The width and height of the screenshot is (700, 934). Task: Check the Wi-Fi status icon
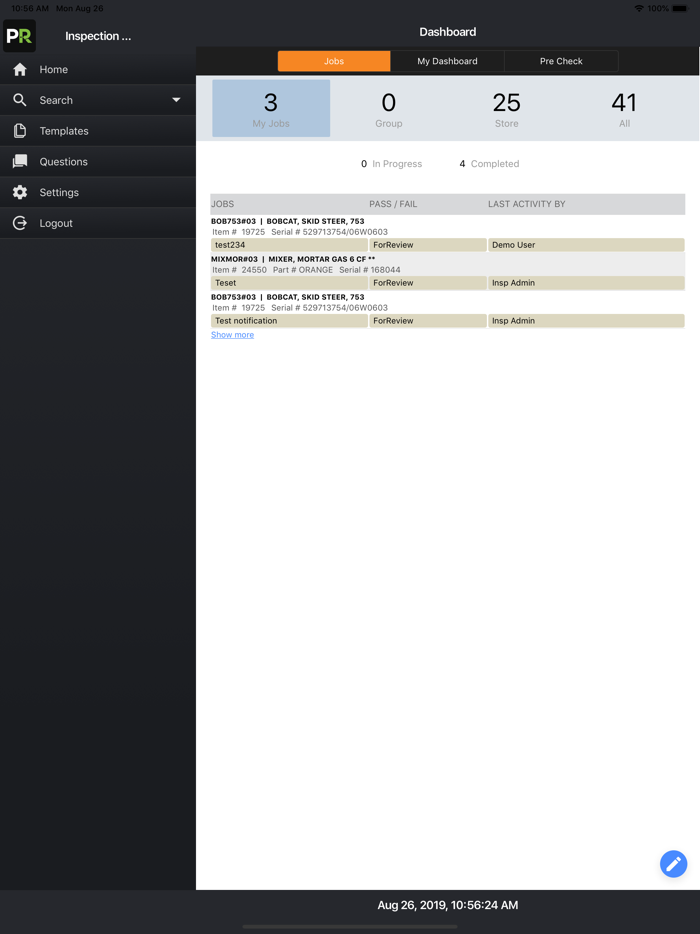click(639, 8)
